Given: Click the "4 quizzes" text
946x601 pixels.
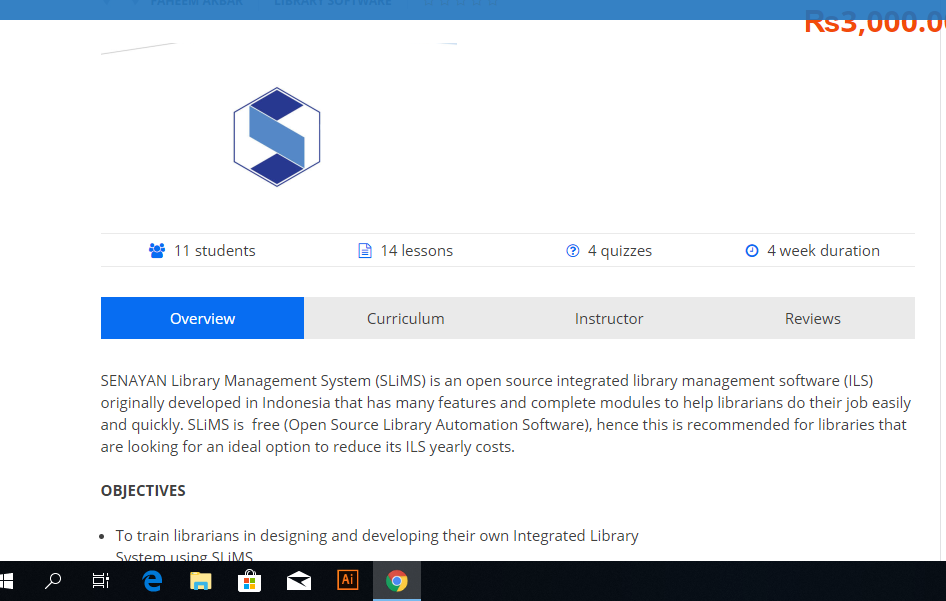Looking at the screenshot, I should tap(620, 251).
